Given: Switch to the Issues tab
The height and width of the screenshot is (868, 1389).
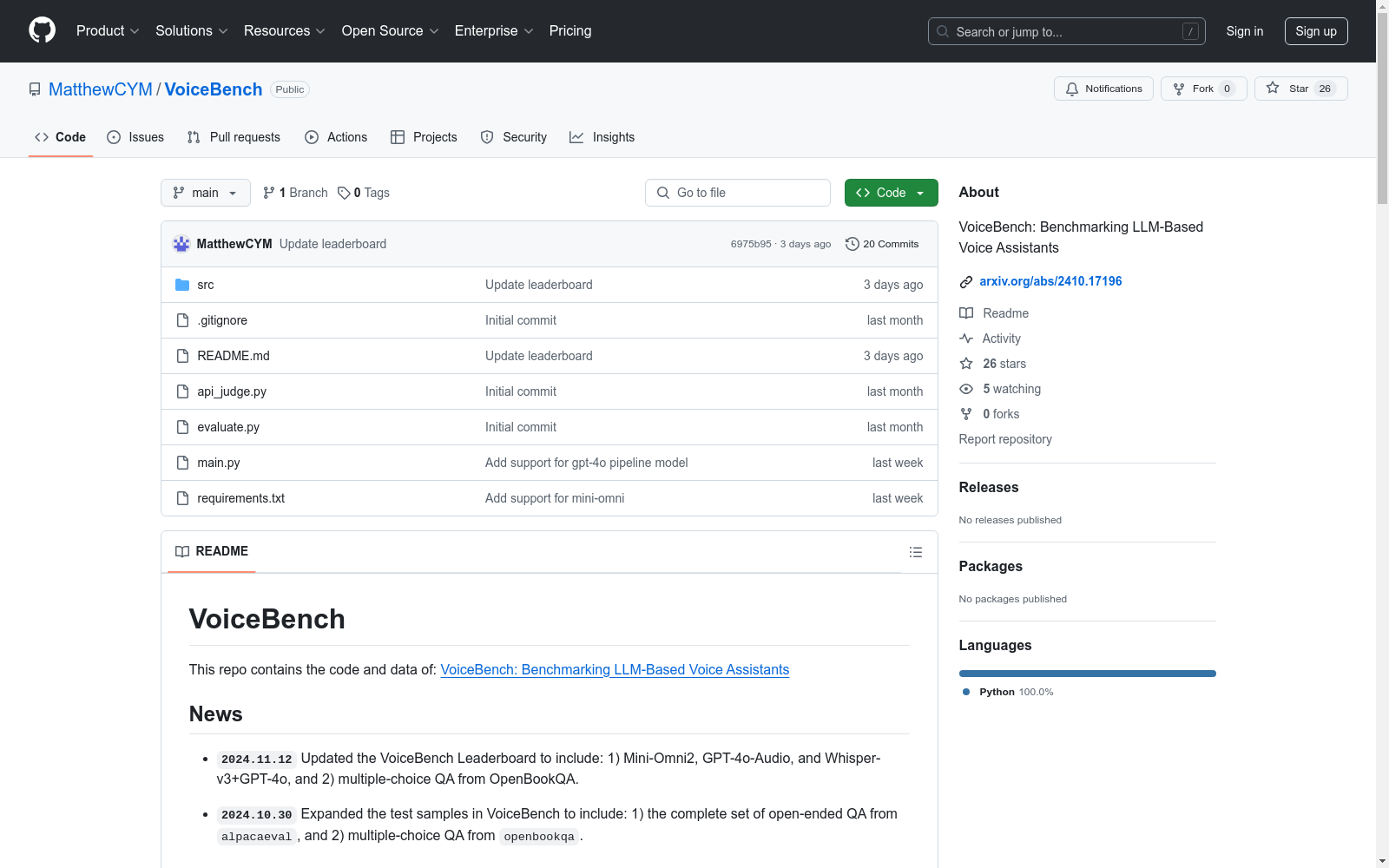Looking at the screenshot, I should (x=135, y=137).
